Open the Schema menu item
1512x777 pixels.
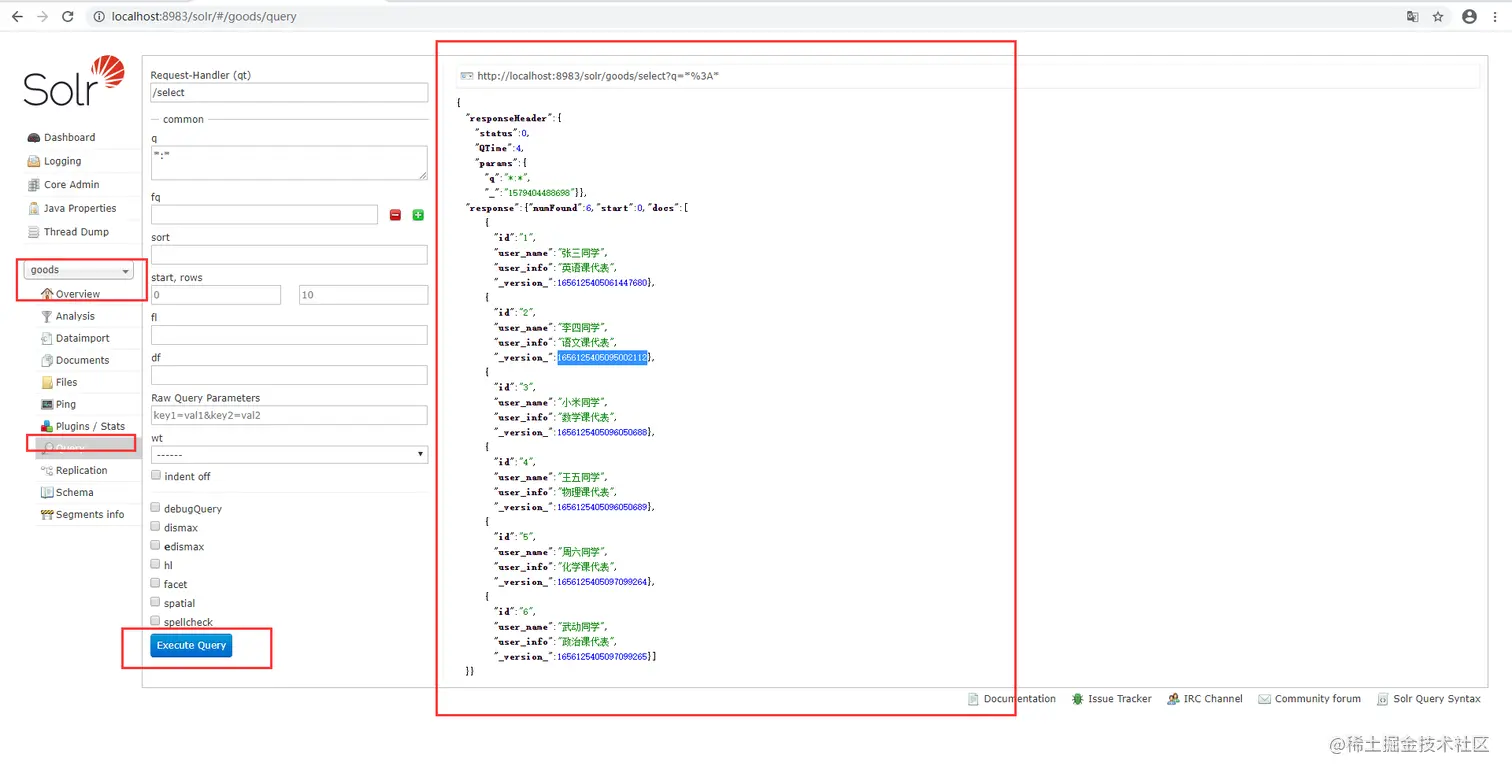coord(74,492)
